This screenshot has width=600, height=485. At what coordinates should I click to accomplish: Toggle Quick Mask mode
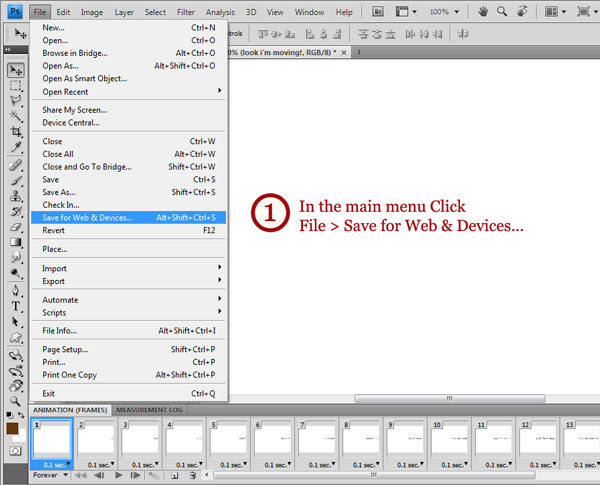(x=15, y=451)
